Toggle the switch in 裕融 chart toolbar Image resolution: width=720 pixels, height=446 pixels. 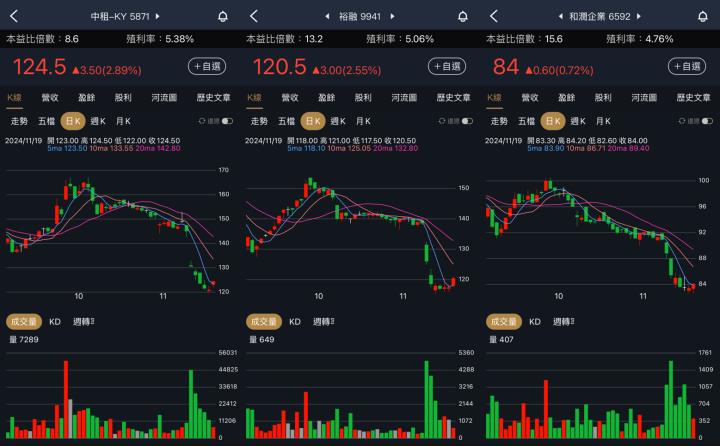(x=467, y=121)
